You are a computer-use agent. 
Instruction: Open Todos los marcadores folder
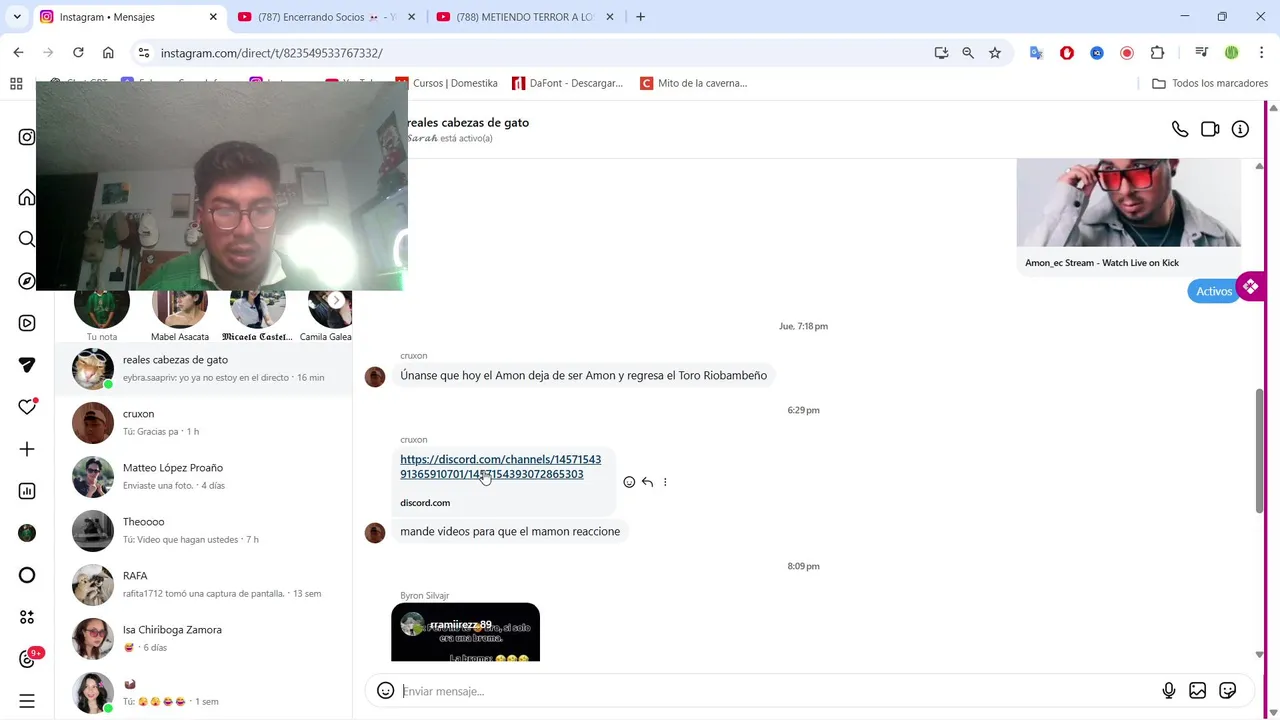(x=1210, y=83)
